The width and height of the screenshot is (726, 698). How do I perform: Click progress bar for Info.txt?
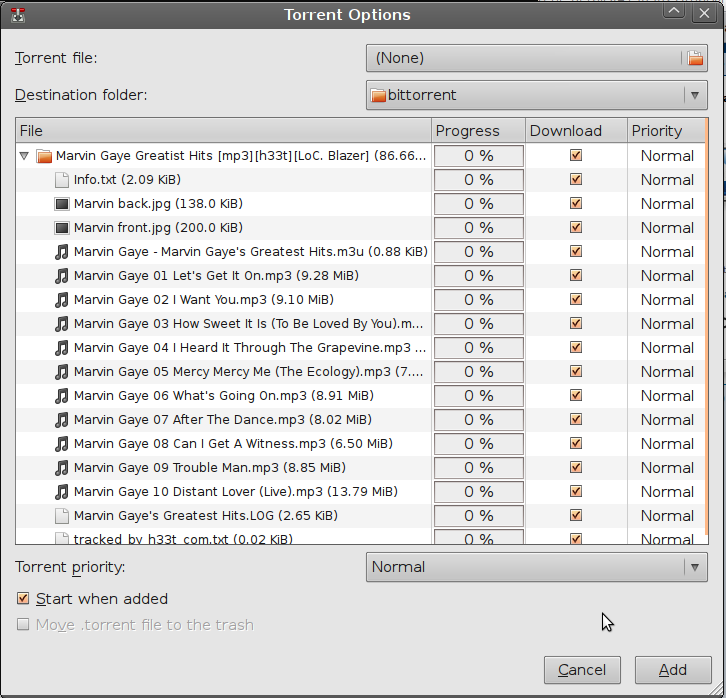pos(478,180)
